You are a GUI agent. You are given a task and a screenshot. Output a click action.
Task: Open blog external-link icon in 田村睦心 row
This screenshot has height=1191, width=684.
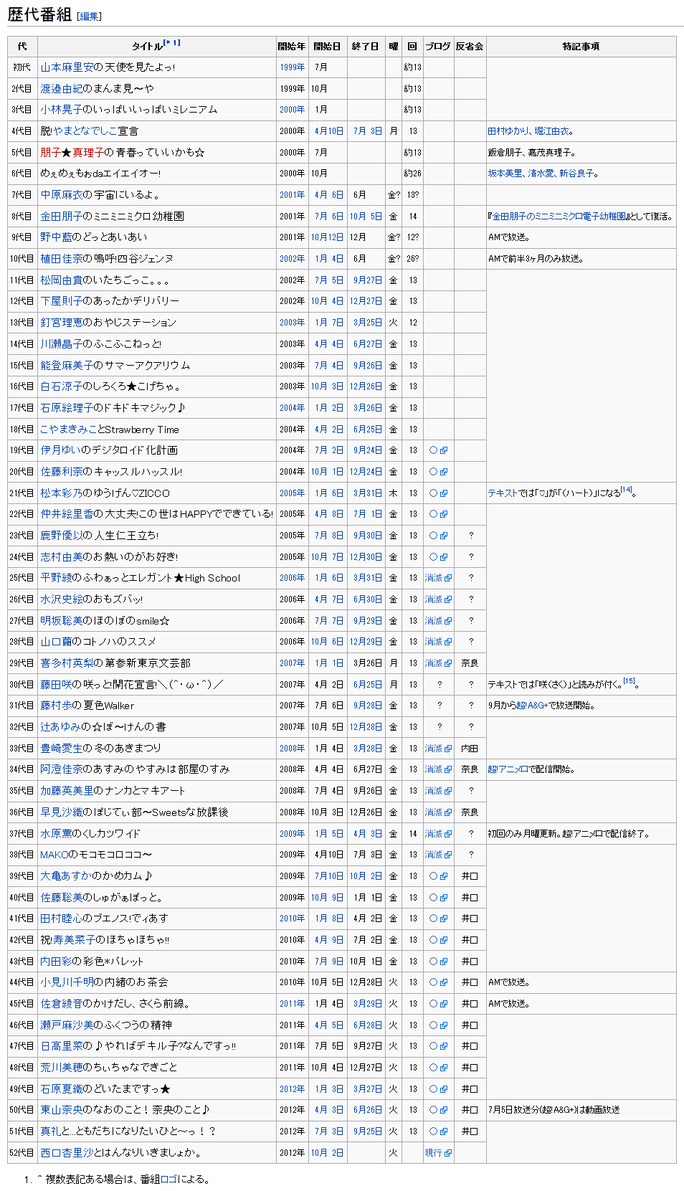click(443, 918)
